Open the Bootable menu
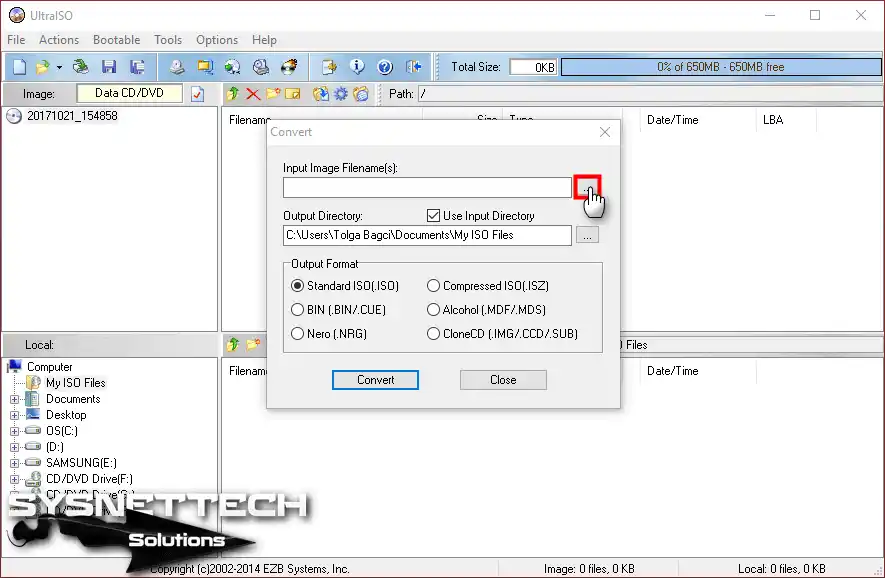The width and height of the screenshot is (885, 578). [116, 40]
